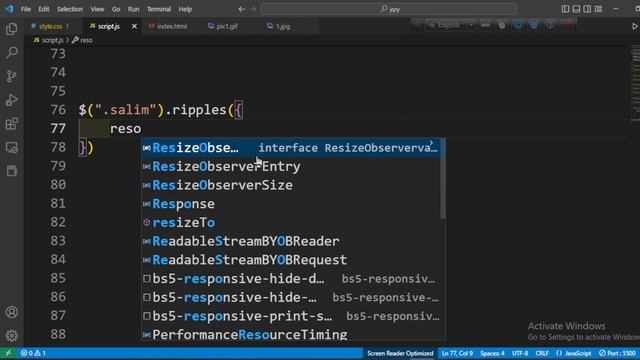Screen dimensions: 640x360
Task: Choose the ResizeObserverEntry suggestion
Action: point(291,167)
